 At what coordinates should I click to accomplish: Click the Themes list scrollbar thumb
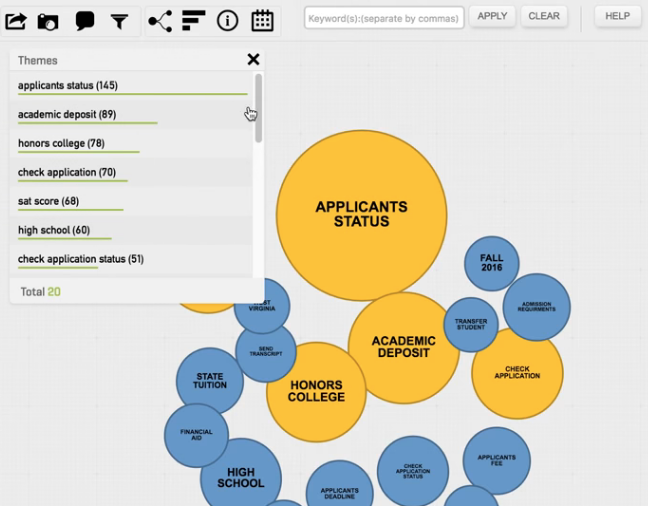259,108
